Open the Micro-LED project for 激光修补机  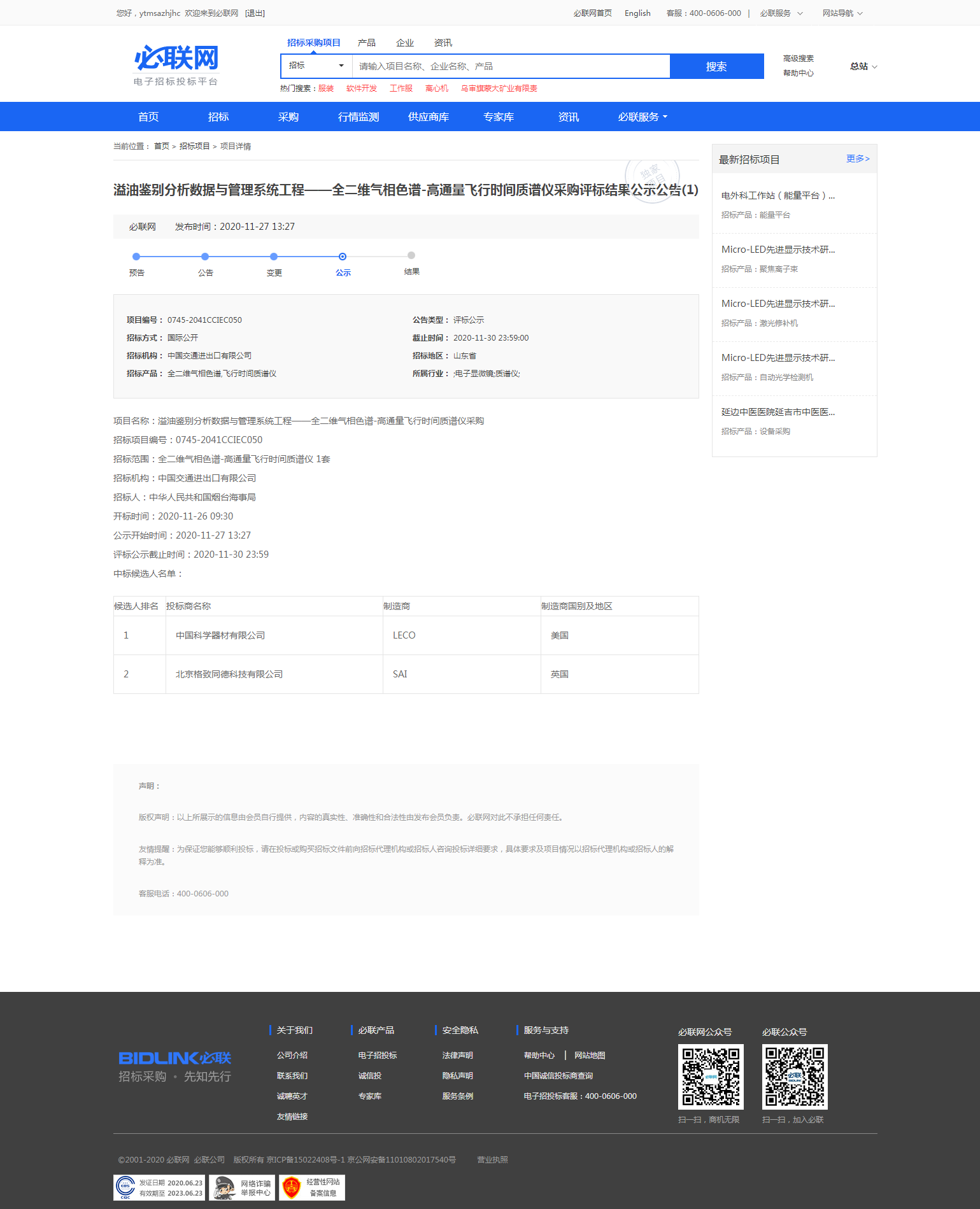(x=778, y=304)
